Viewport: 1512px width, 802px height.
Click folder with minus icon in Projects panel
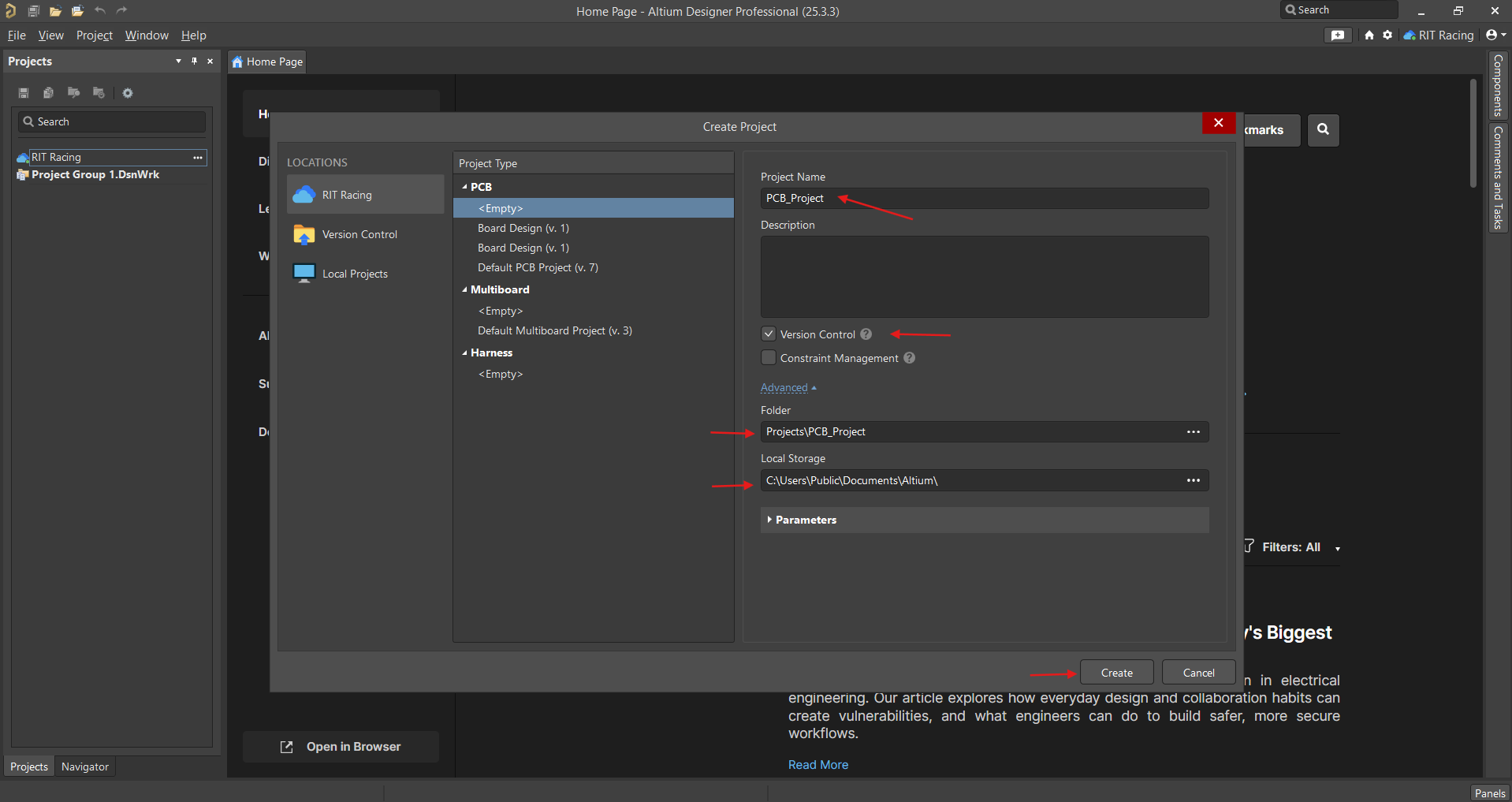99,93
